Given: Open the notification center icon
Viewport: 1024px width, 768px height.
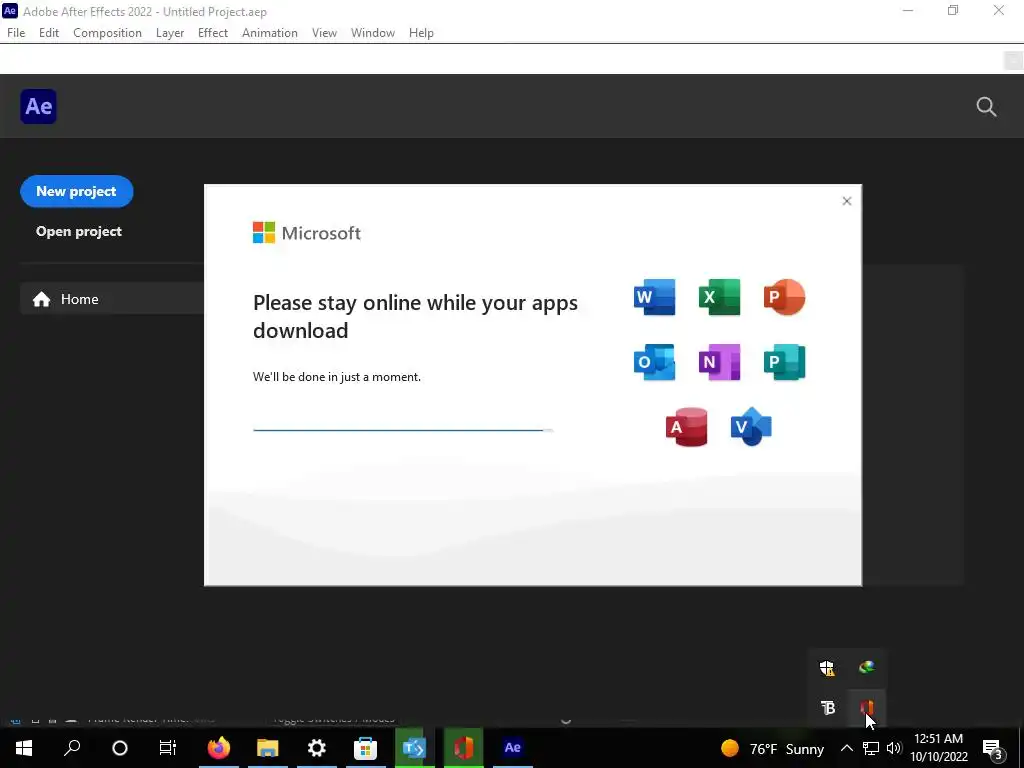Looking at the screenshot, I should 993,748.
